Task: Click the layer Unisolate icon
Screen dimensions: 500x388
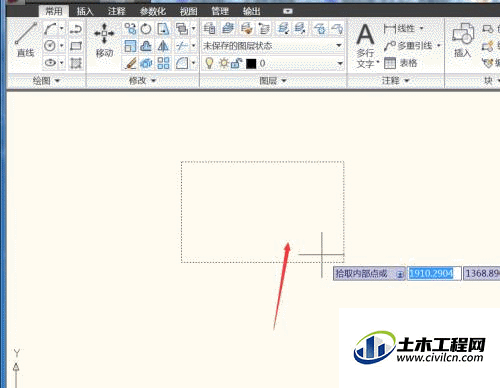Action: [x=300, y=29]
